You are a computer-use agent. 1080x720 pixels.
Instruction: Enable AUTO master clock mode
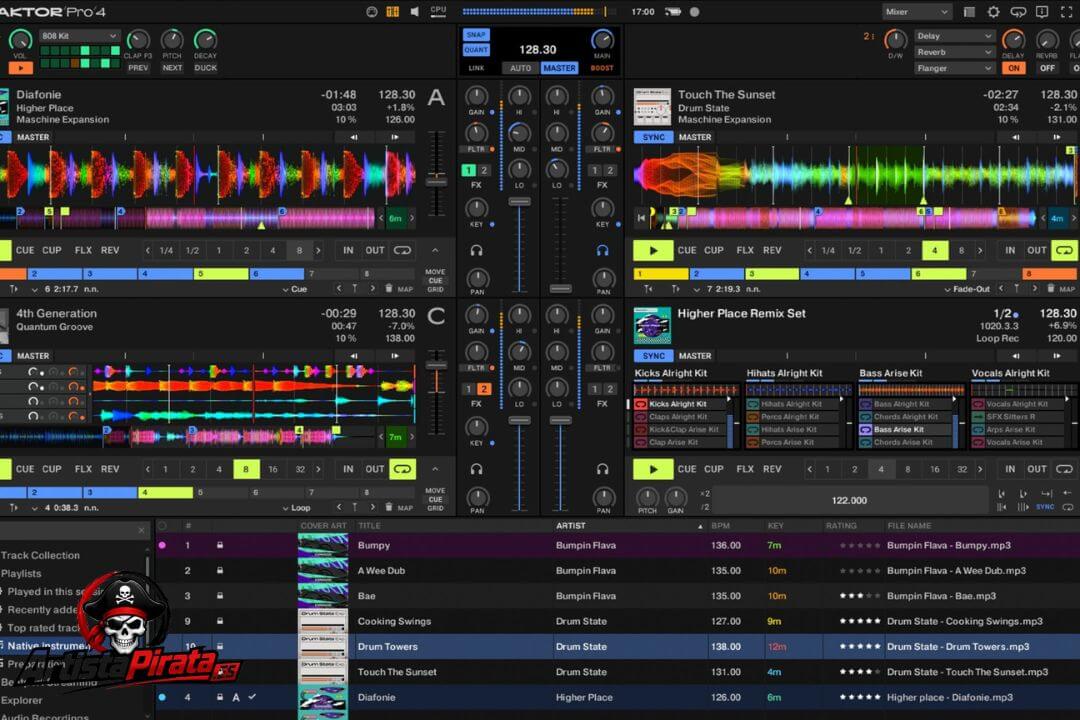click(521, 68)
